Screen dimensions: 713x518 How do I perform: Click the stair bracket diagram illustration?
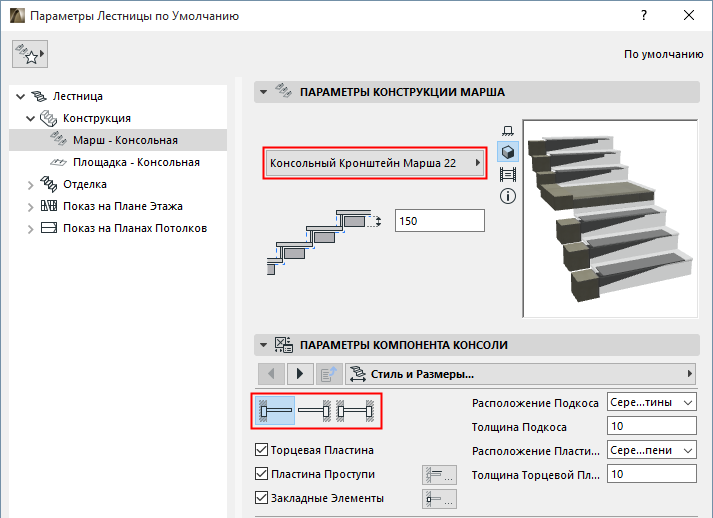point(324,242)
